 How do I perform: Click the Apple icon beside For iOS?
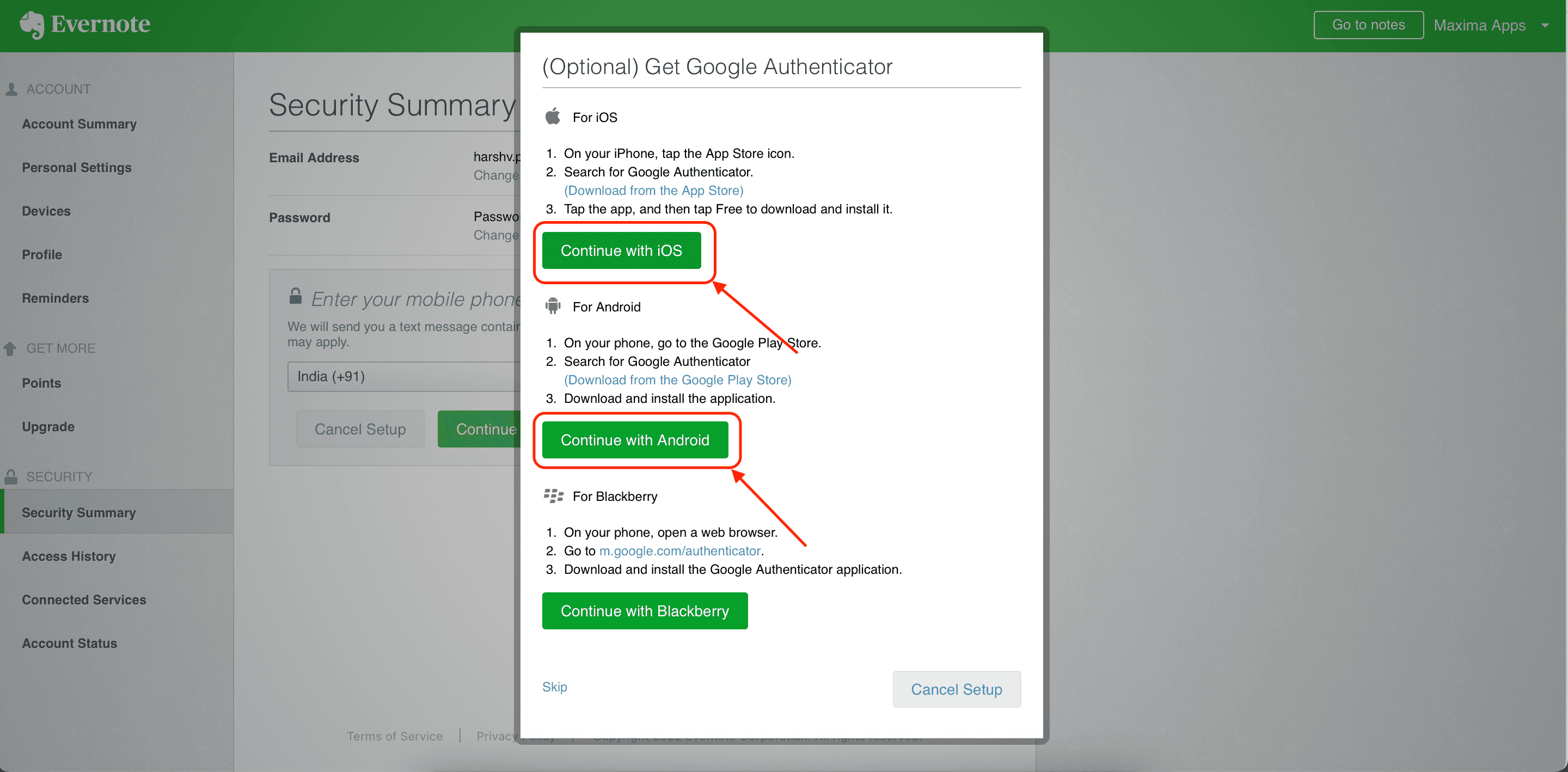[553, 117]
